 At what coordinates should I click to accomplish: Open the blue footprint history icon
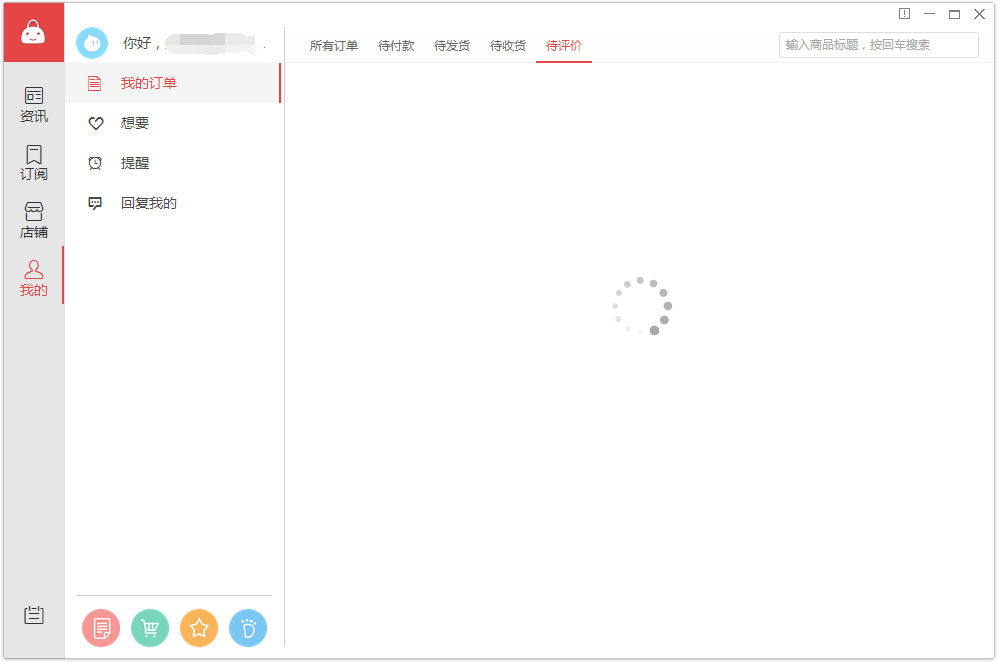point(248,628)
